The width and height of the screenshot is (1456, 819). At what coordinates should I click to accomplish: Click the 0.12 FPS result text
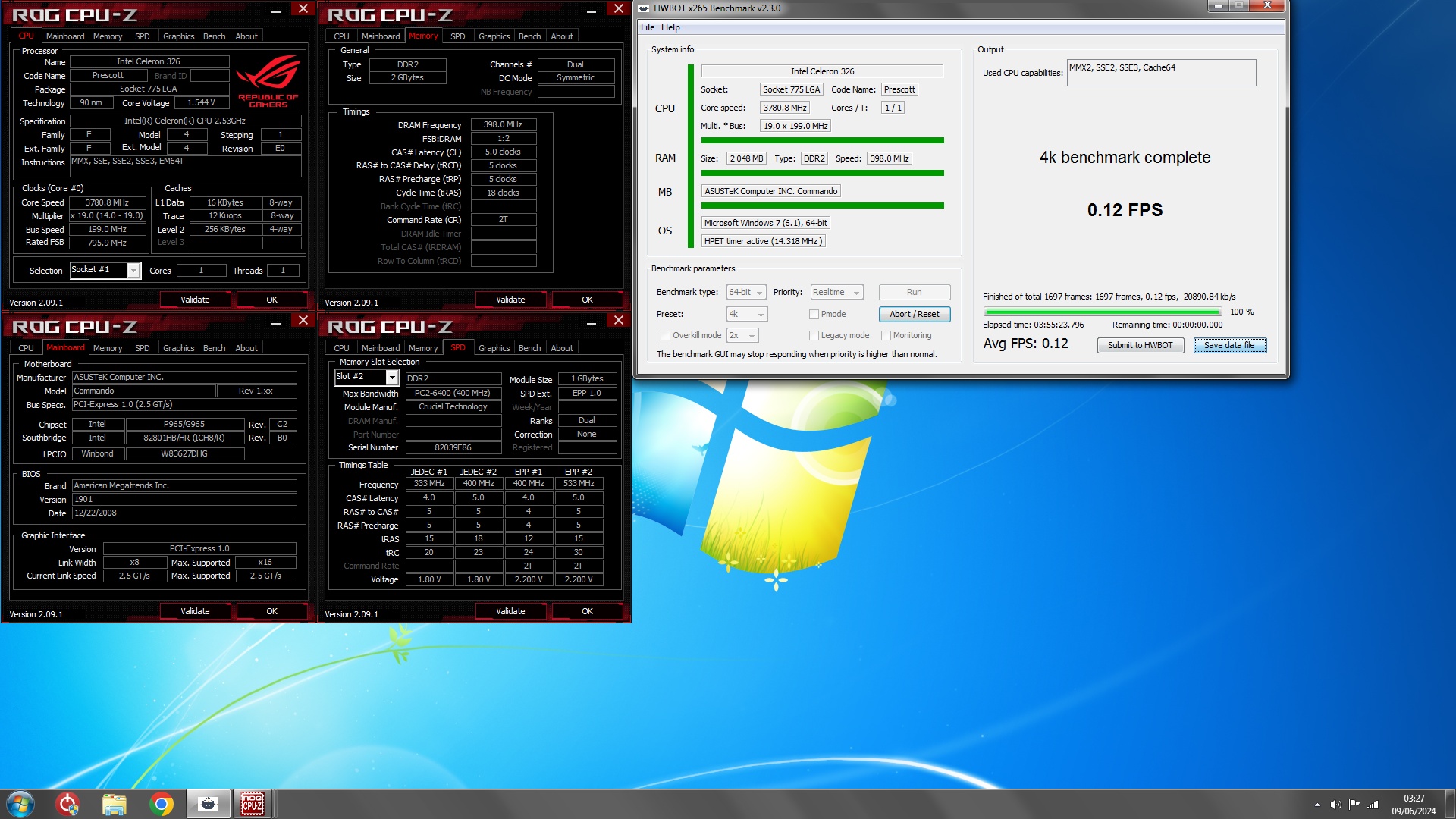(x=1125, y=210)
